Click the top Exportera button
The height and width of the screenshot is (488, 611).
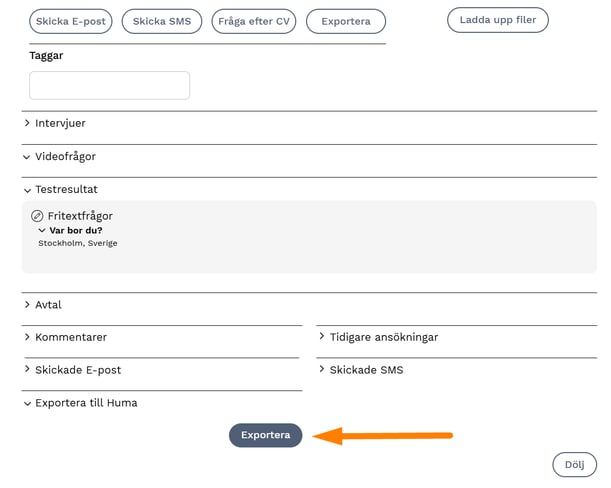(346, 21)
